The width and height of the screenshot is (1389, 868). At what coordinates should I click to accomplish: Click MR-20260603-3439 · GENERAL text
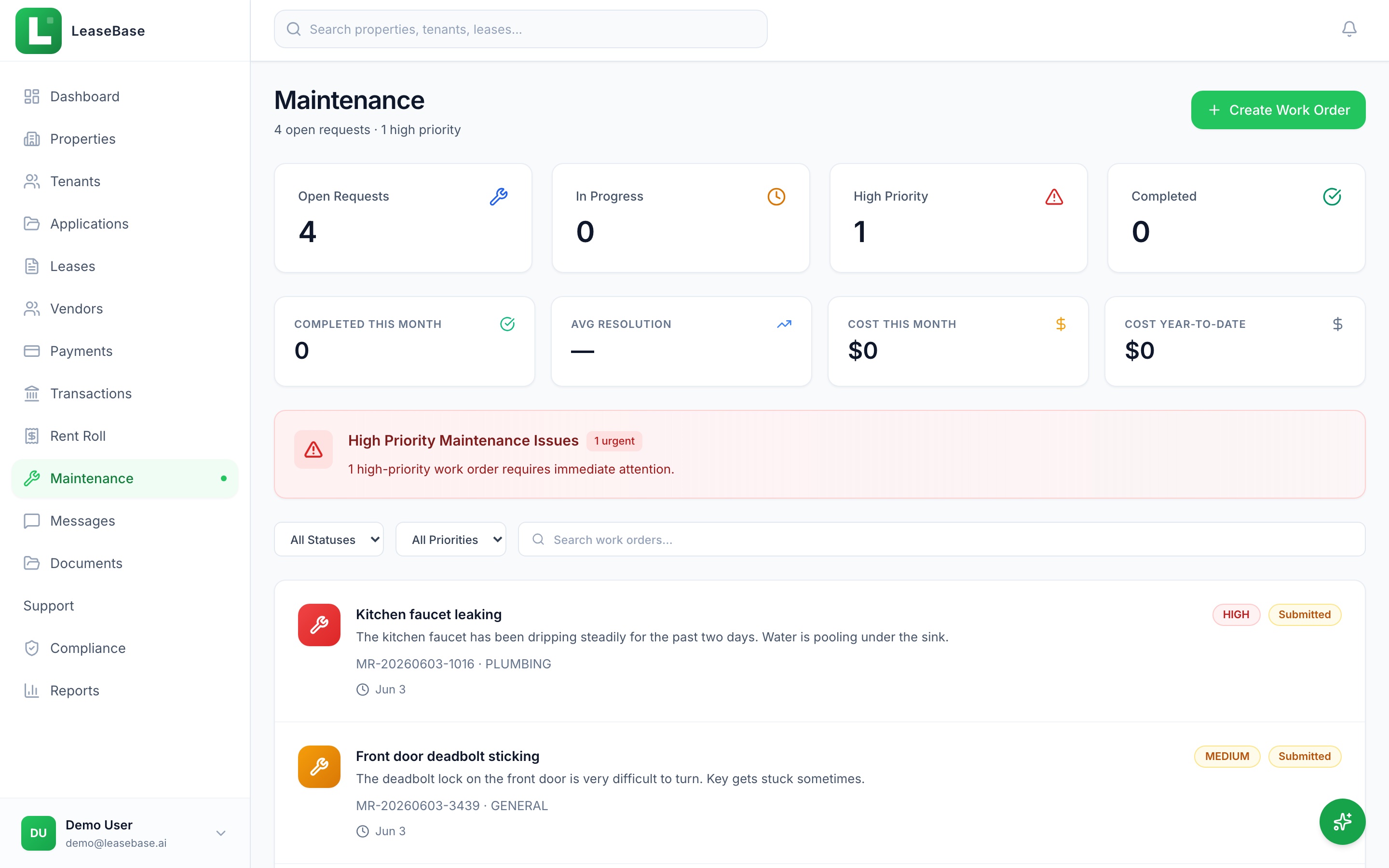pos(452,805)
